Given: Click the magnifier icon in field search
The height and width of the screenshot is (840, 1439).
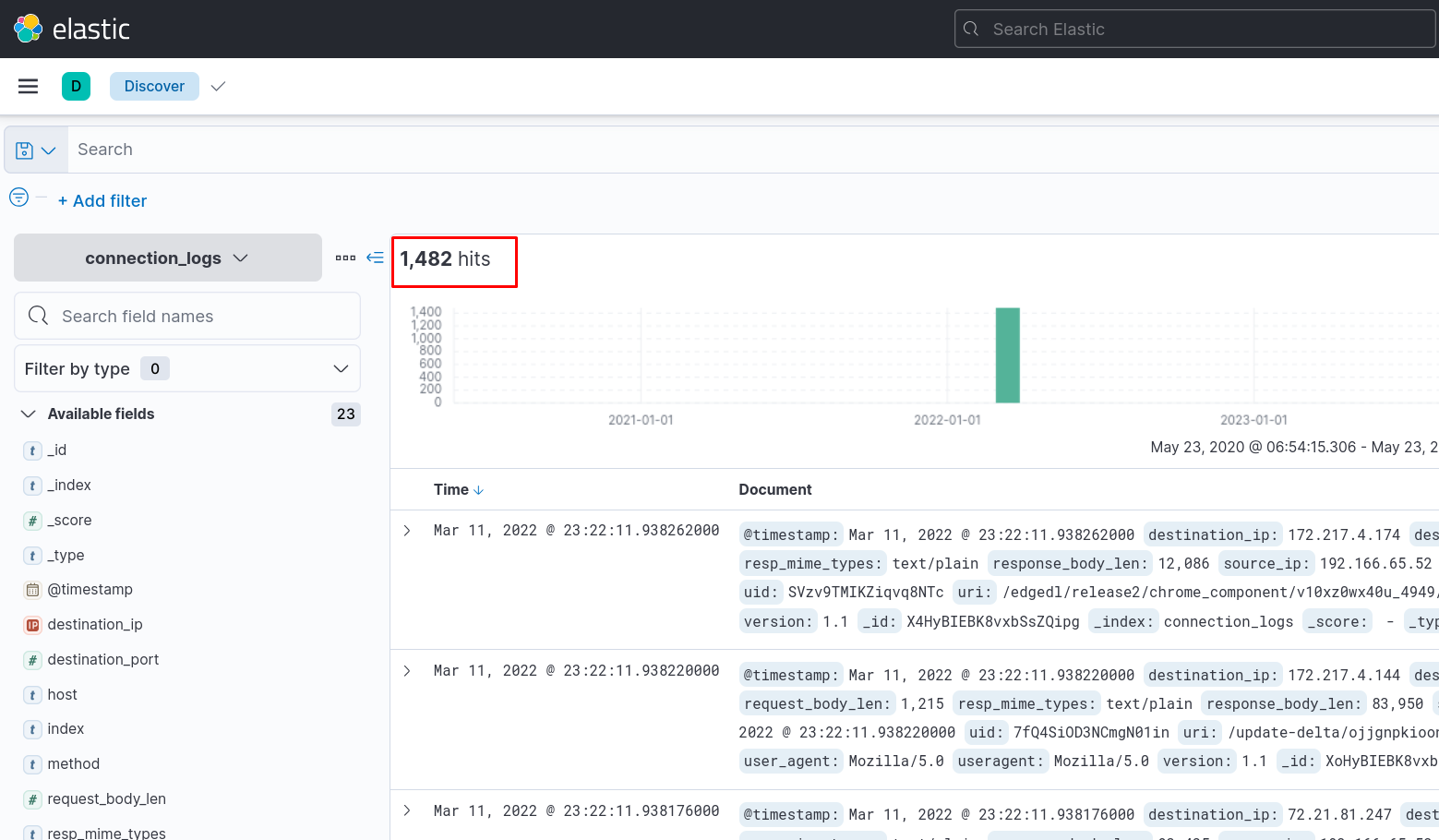Looking at the screenshot, I should pyautogui.click(x=38, y=316).
